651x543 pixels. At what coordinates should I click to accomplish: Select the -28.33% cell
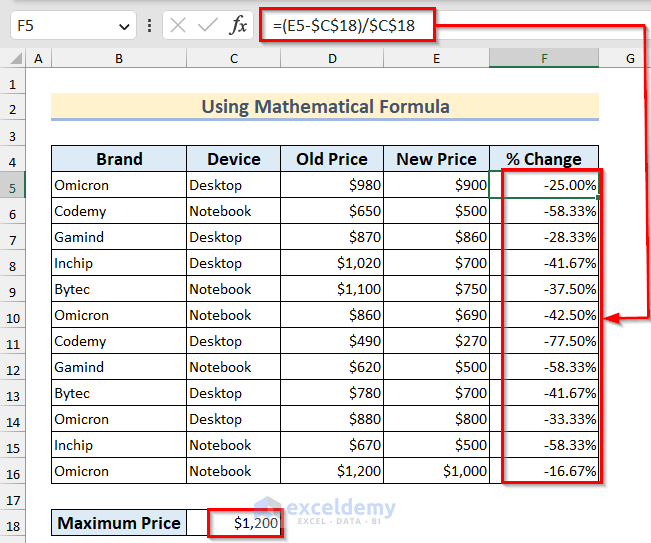[x=544, y=237]
